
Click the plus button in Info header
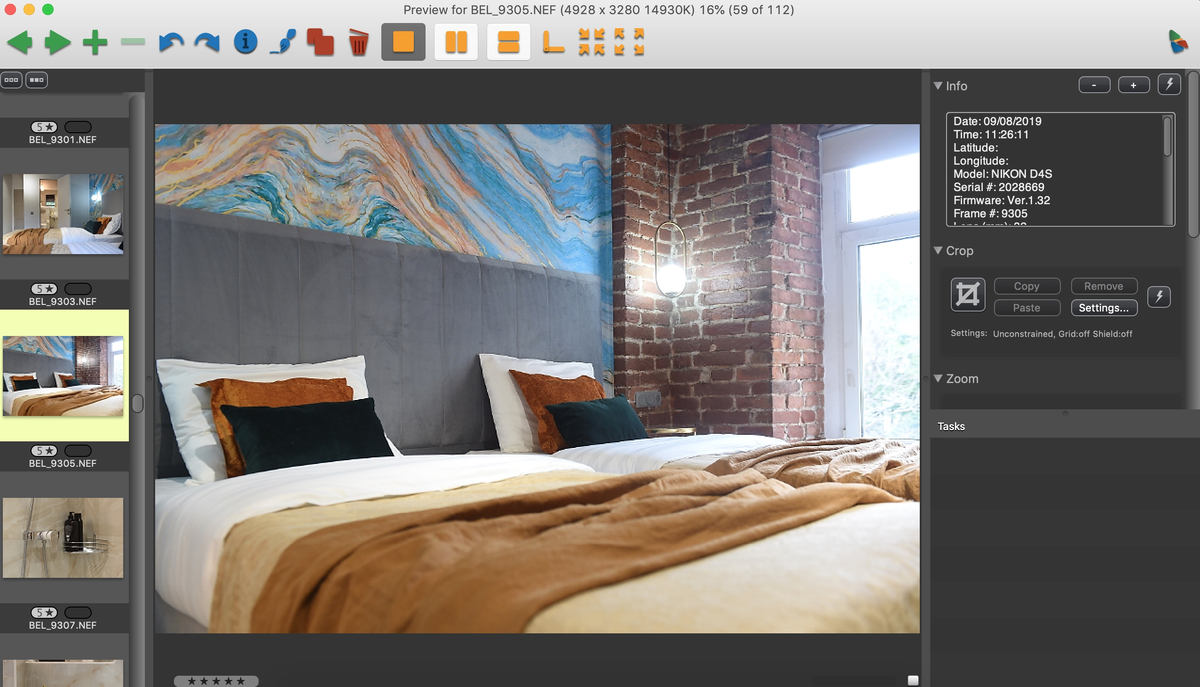pos(1133,85)
